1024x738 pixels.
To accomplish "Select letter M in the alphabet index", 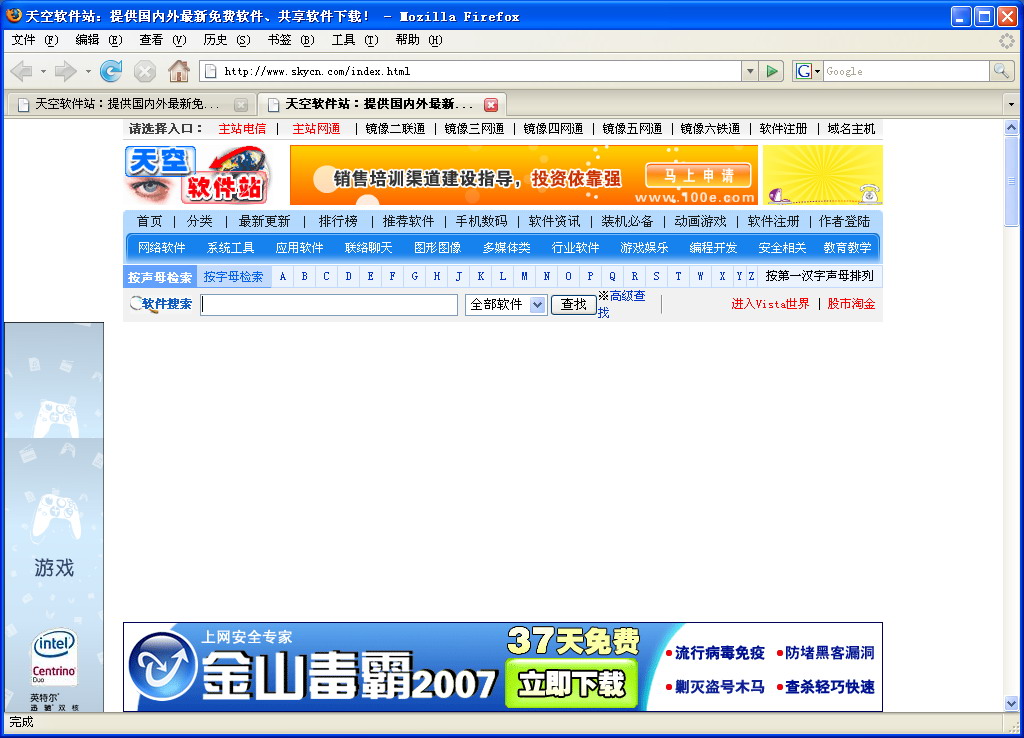I will pyautogui.click(x=524, y=276).
